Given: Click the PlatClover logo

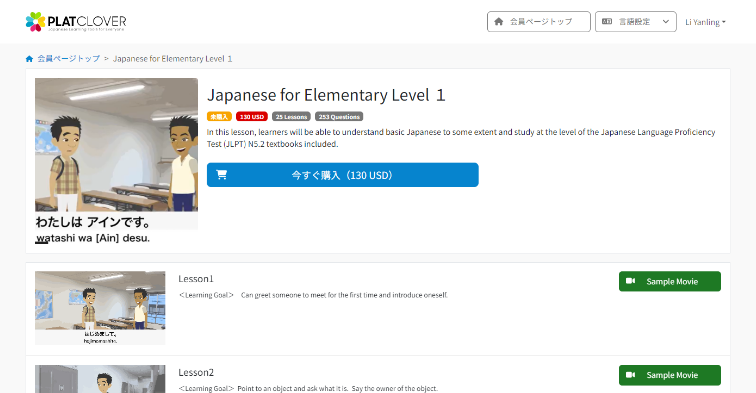Looking at the screenshot, I should 76,22.
